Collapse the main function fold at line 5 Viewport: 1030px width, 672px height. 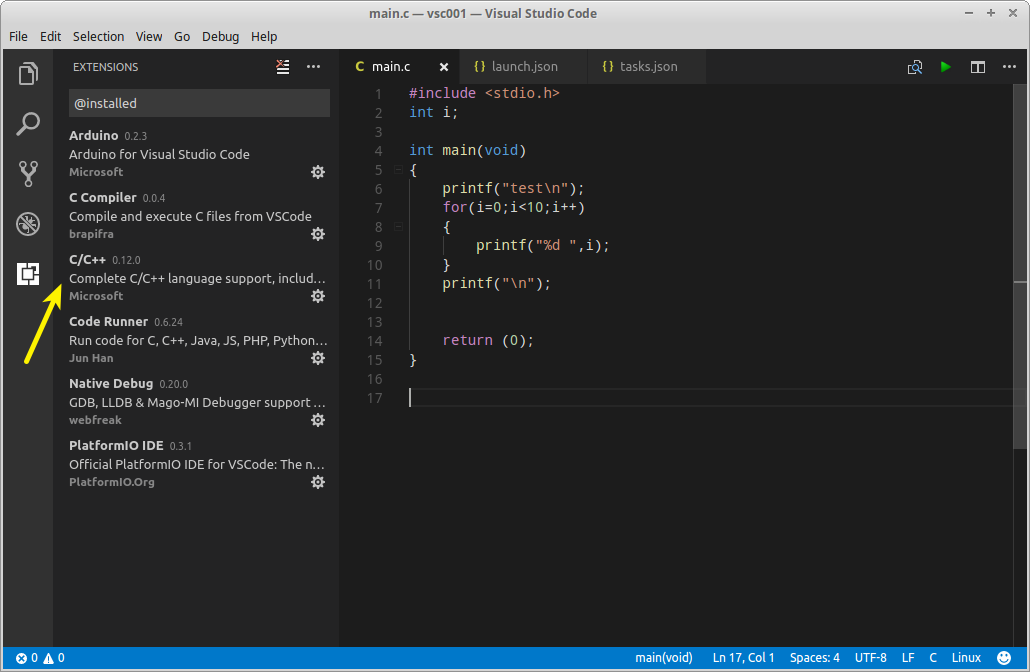[398, 169]
